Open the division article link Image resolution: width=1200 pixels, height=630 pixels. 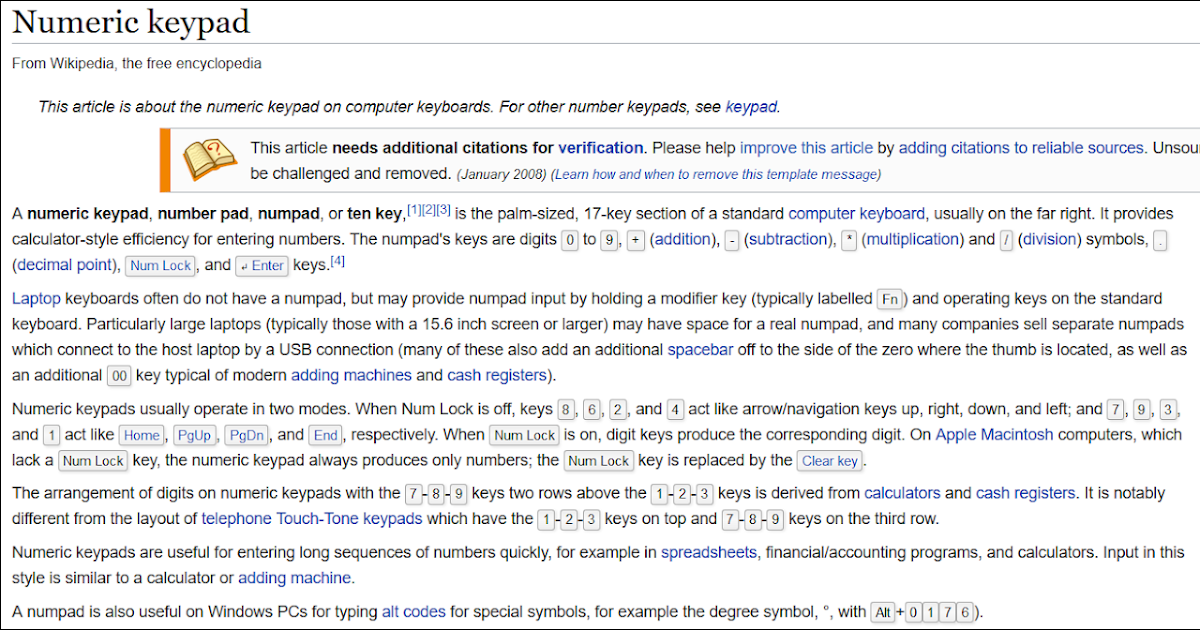click(1049, 239)
